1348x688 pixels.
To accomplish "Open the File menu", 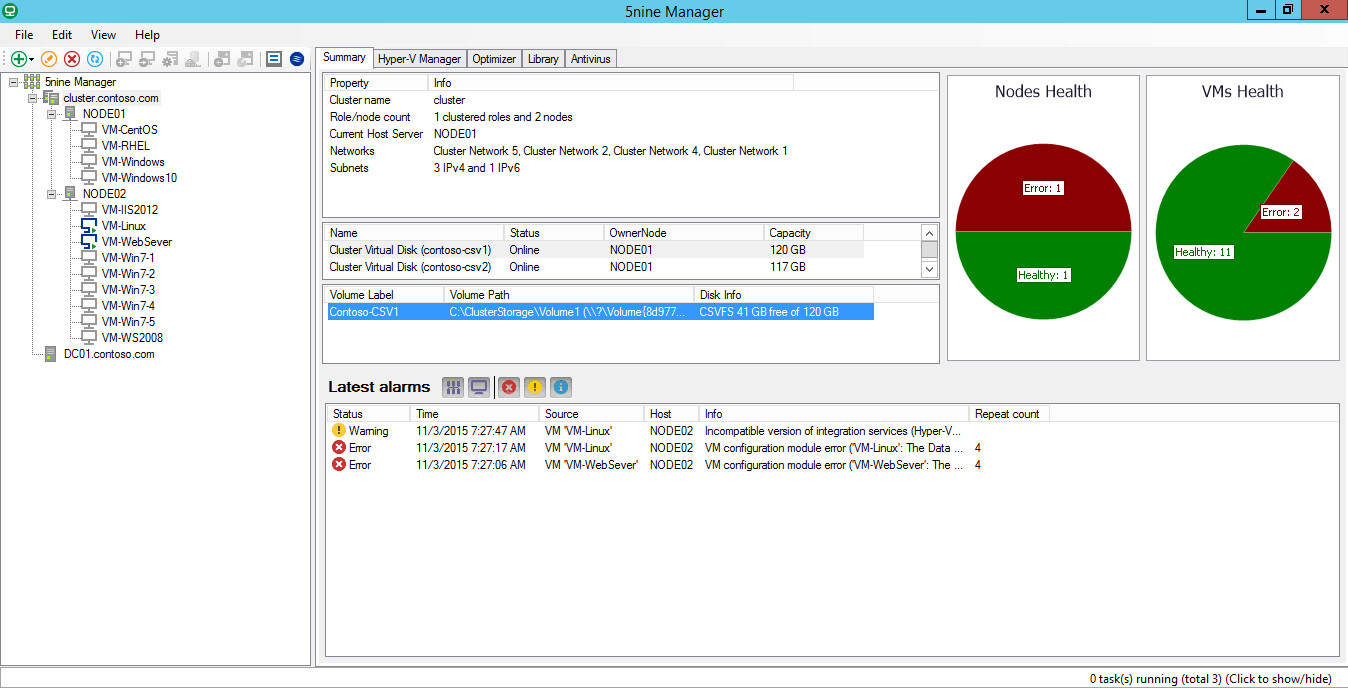I will [24, 34].
